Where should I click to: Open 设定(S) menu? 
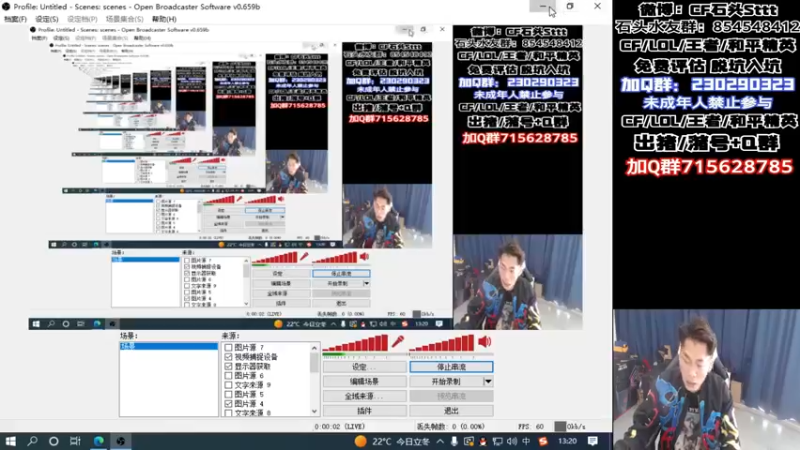coord(46,19)
